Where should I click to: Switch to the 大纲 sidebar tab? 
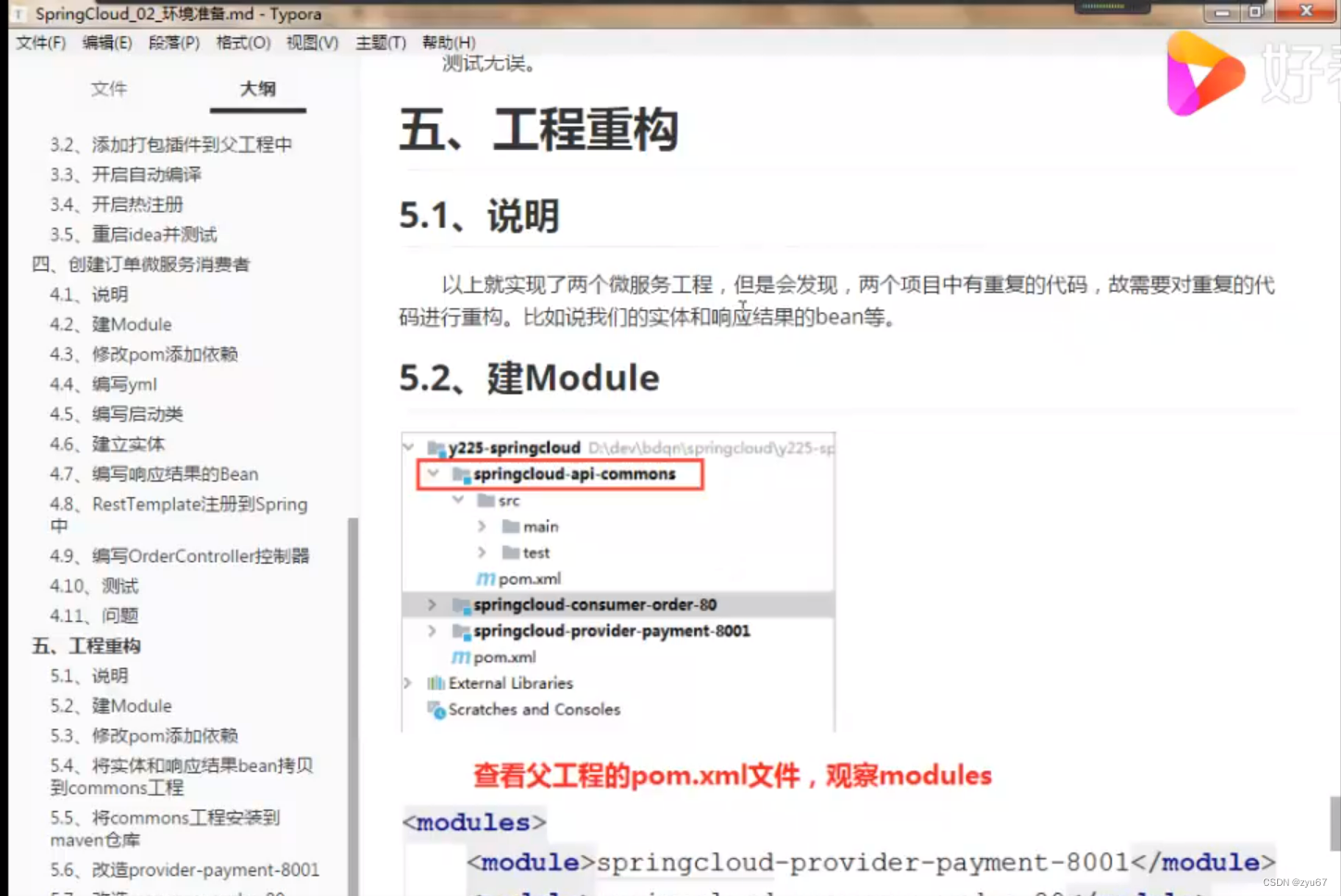(257, 89)
